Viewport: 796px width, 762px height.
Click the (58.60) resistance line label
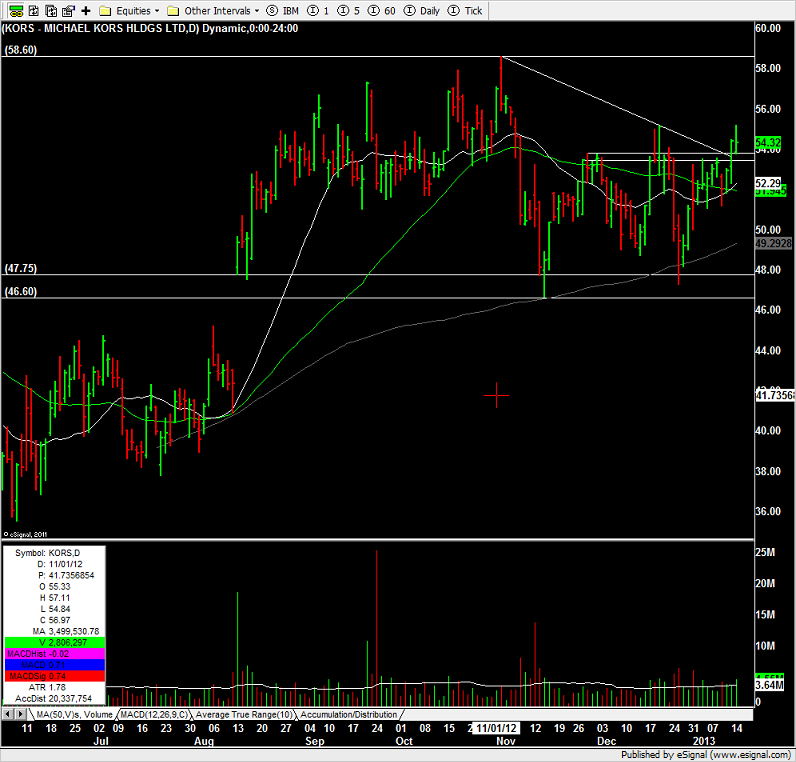pyautogui.click(x=21, y=50)
